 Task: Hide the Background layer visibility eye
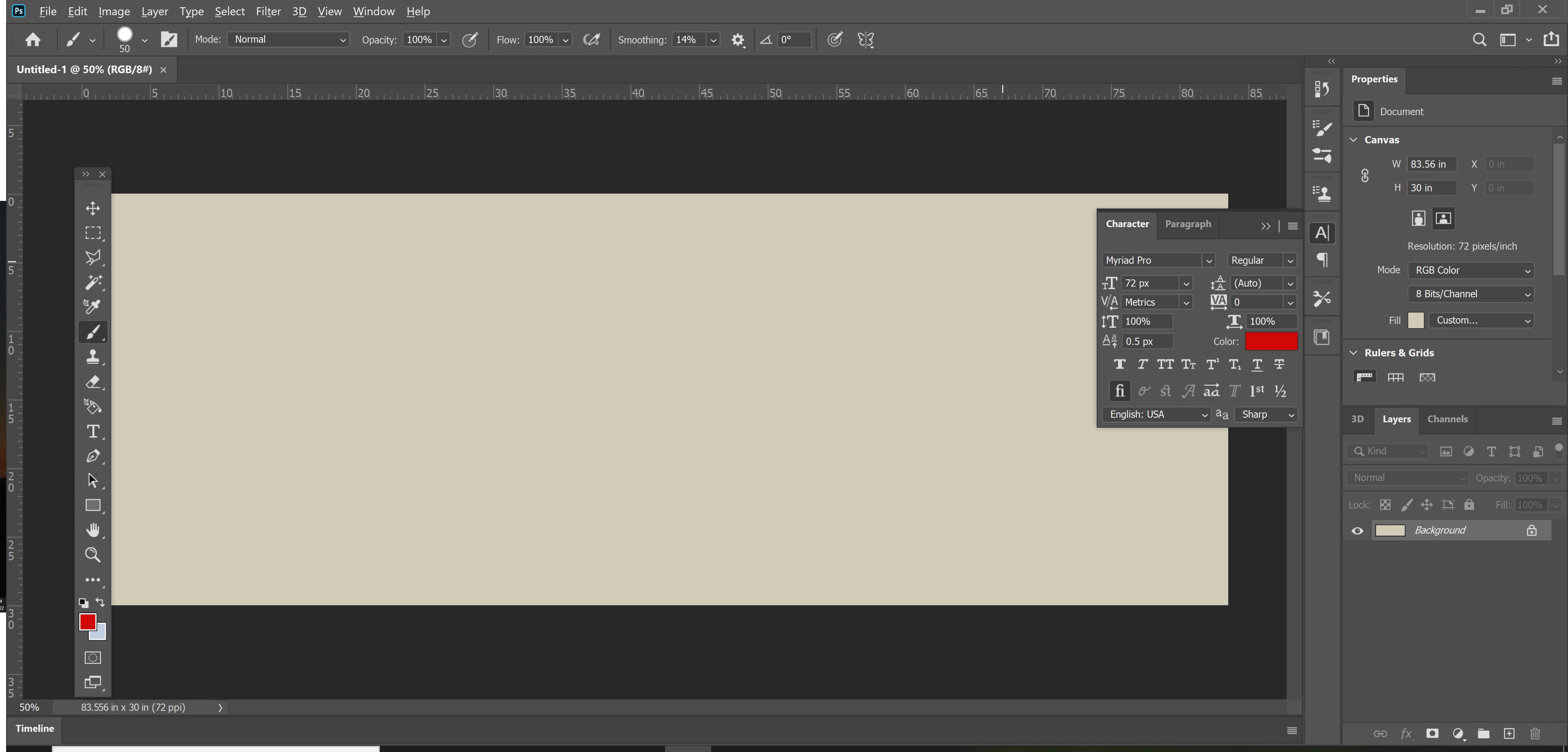[x=1358, y=531]
